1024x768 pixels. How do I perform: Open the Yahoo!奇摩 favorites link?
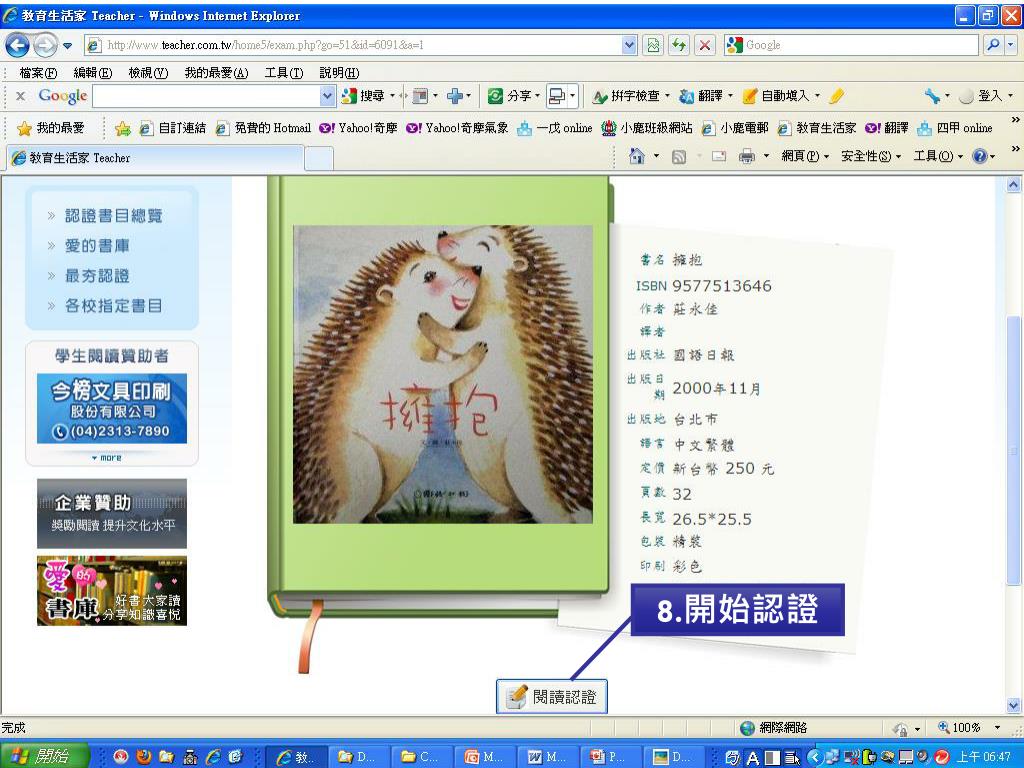point(359,128)
